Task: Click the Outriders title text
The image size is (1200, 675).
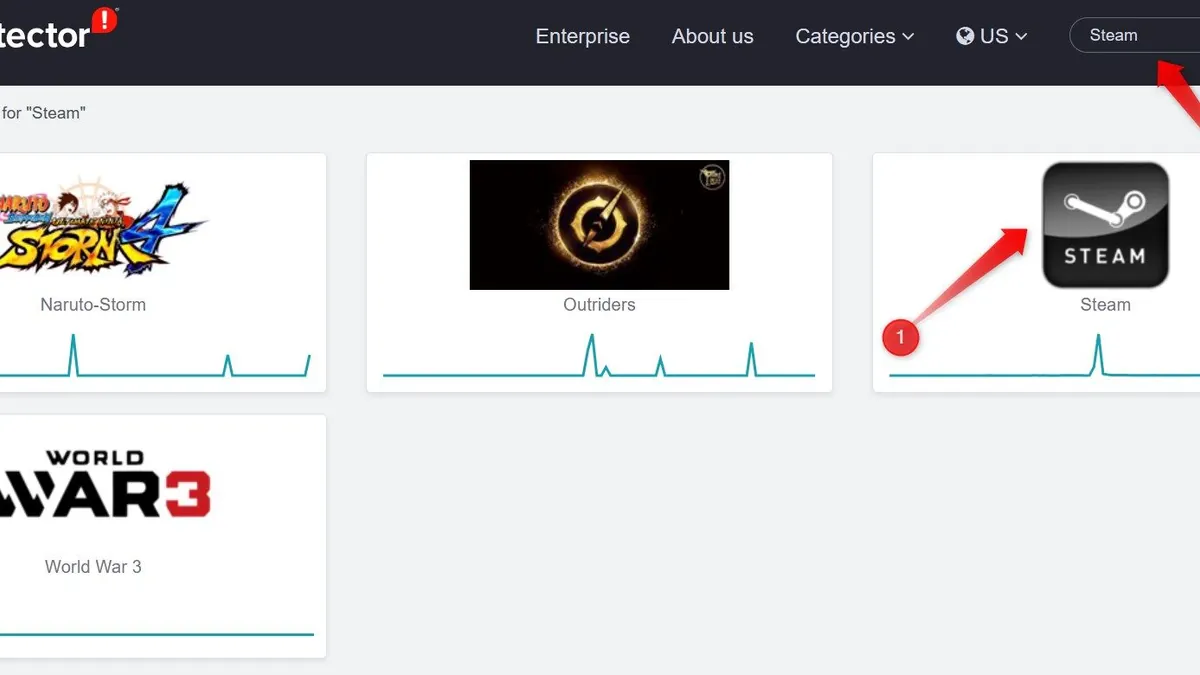Action: (x=599, y=305)
